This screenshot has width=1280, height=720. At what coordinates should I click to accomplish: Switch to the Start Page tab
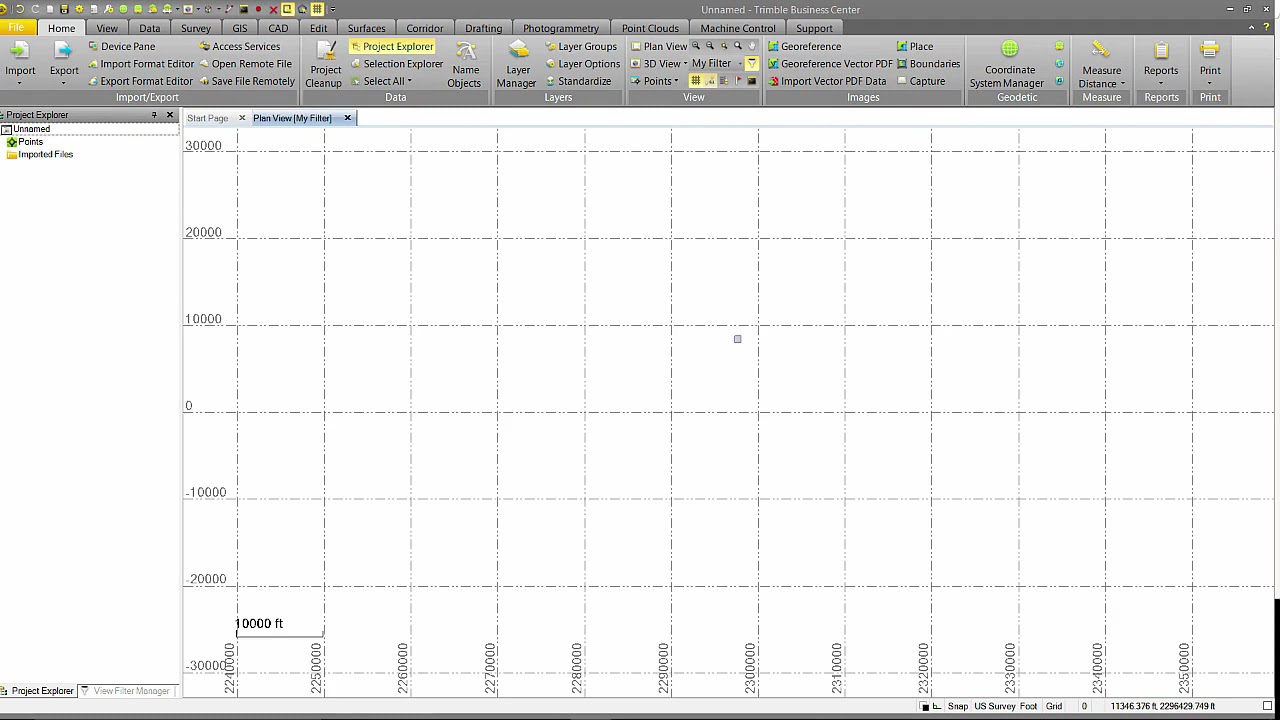click(208, 118)
